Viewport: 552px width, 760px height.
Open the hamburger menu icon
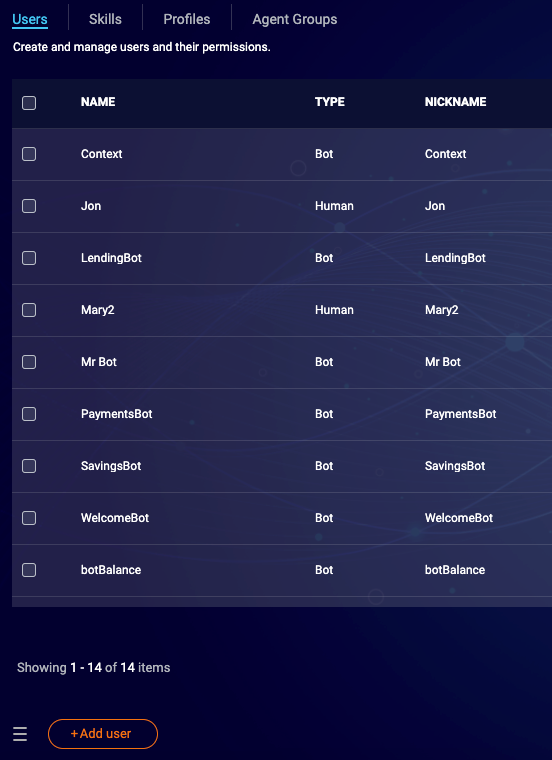click(20, 734)
